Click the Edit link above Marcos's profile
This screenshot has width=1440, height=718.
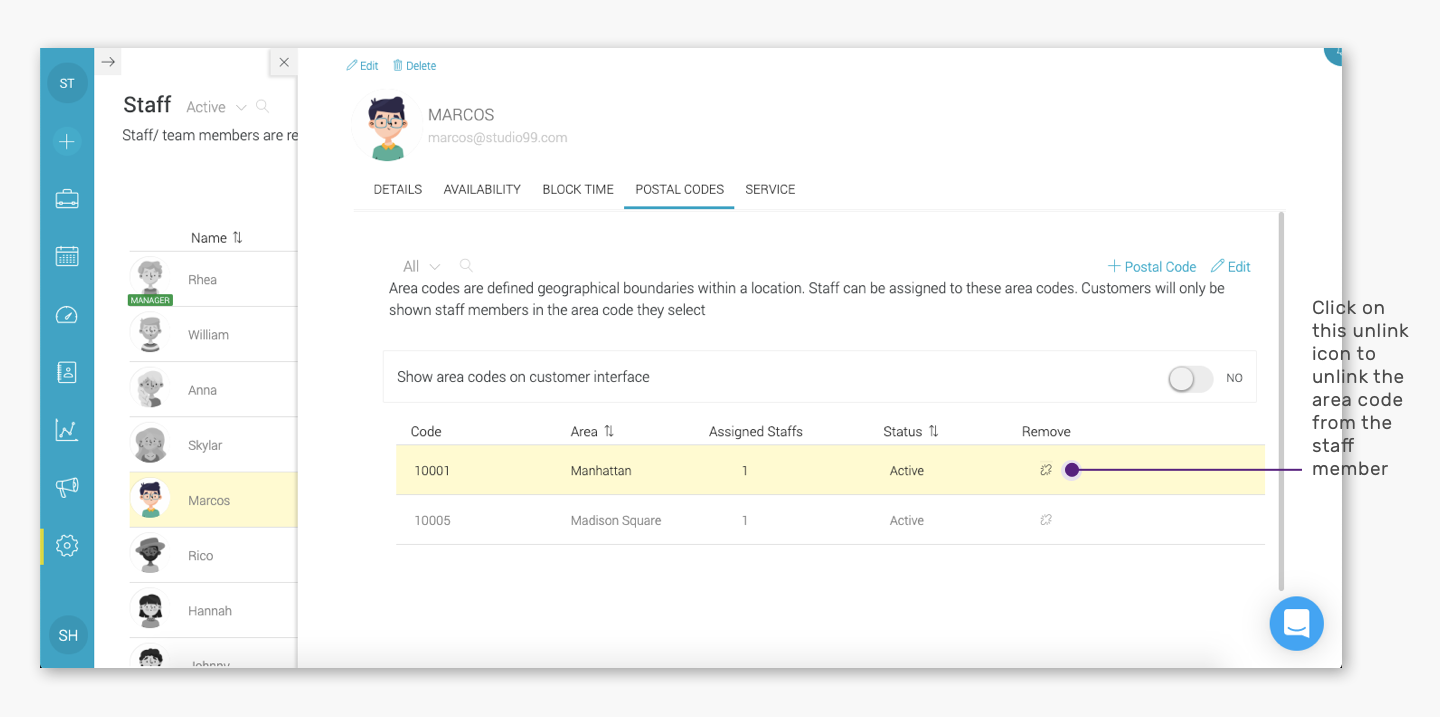coord(362,66)
